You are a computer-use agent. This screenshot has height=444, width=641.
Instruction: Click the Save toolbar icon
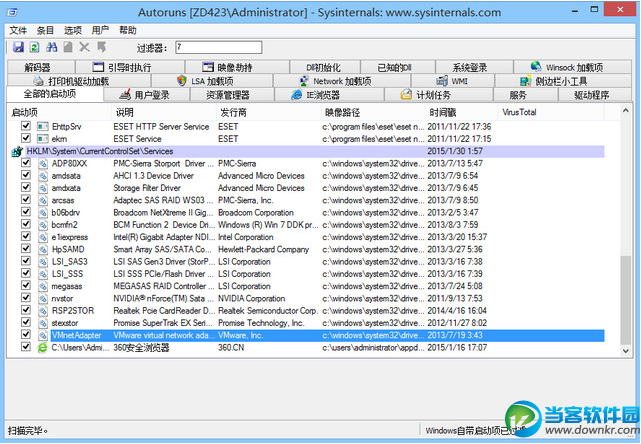(x=18, y=47)
